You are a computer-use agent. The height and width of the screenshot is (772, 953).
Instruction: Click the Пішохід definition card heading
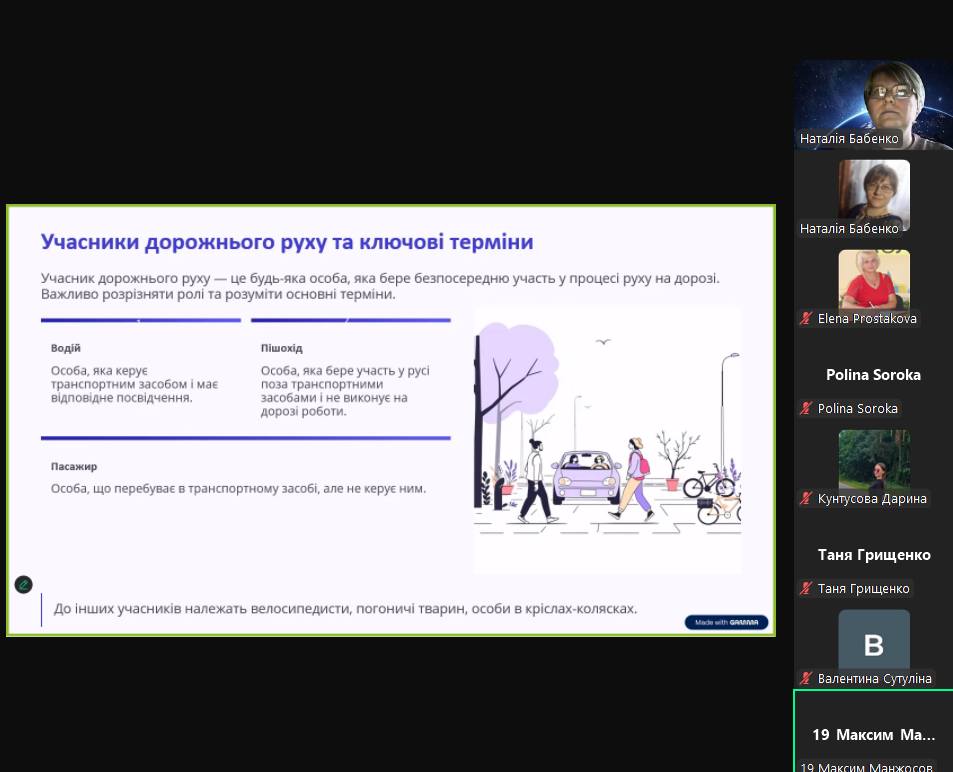point(281,348)
